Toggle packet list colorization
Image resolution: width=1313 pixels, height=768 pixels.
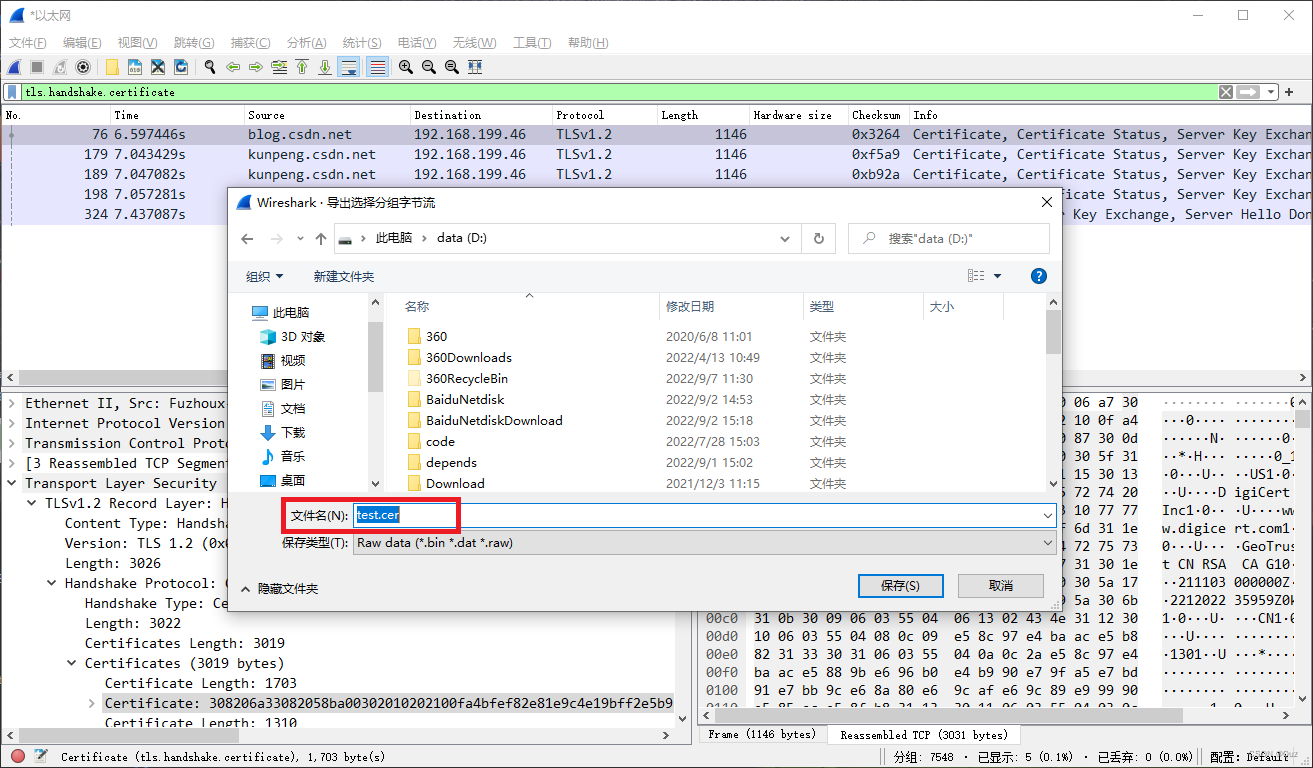point(377,67)
